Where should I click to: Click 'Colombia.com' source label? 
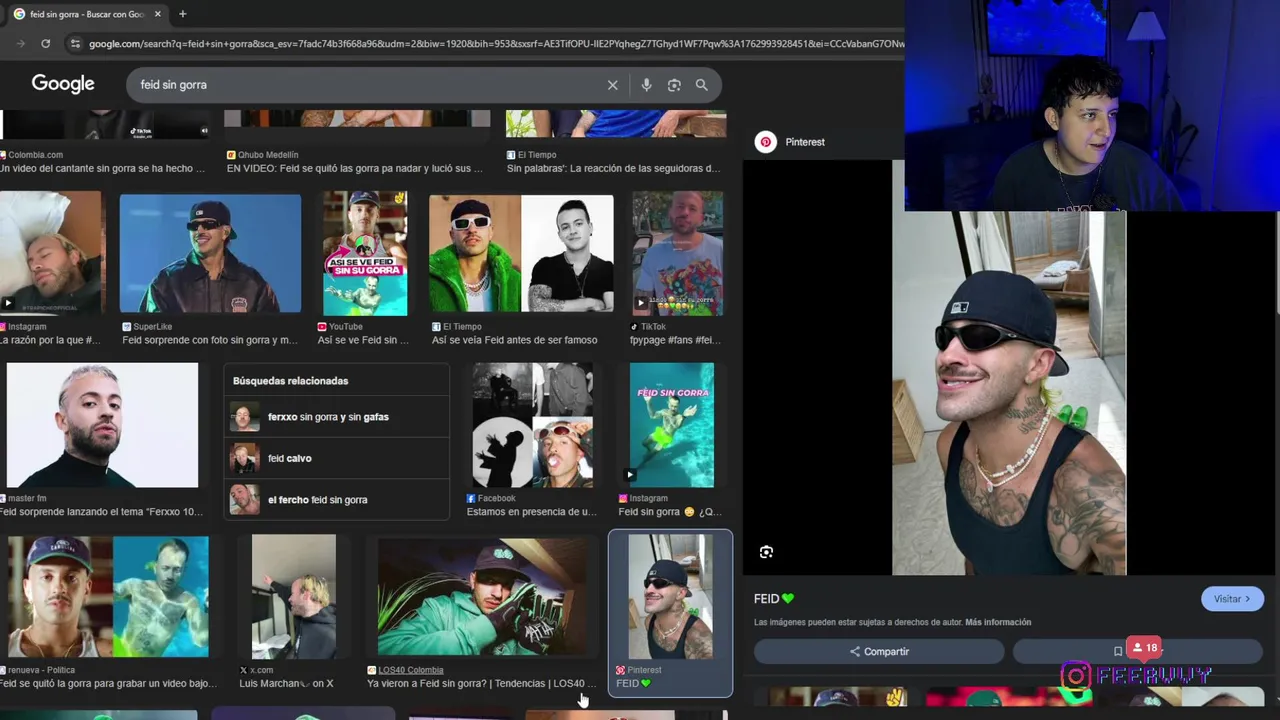click(35, 155)
